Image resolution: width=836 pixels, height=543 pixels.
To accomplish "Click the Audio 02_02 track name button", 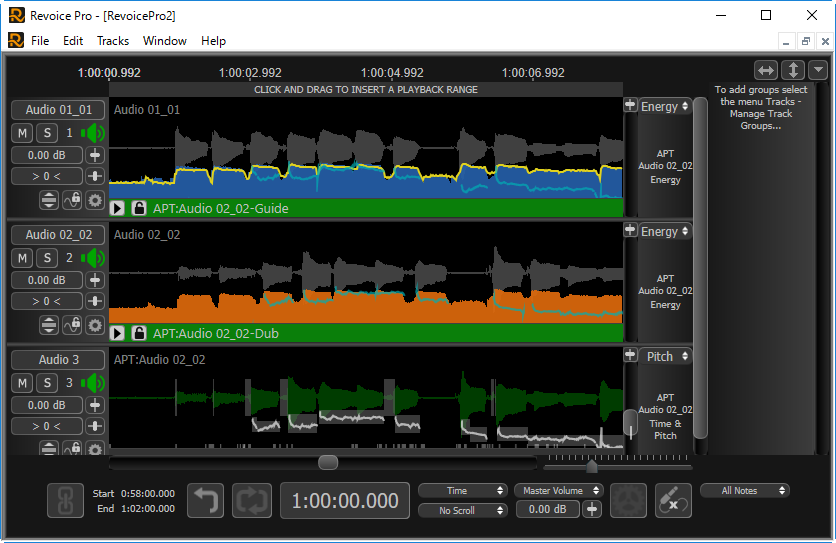I will pos(59,235).
